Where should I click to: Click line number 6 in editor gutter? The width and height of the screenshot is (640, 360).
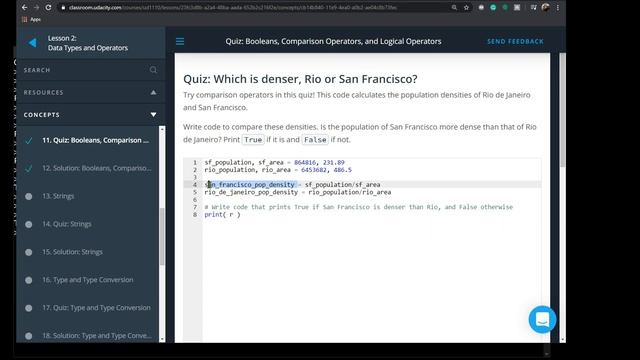pyautogui.click(x=195, y=200)
